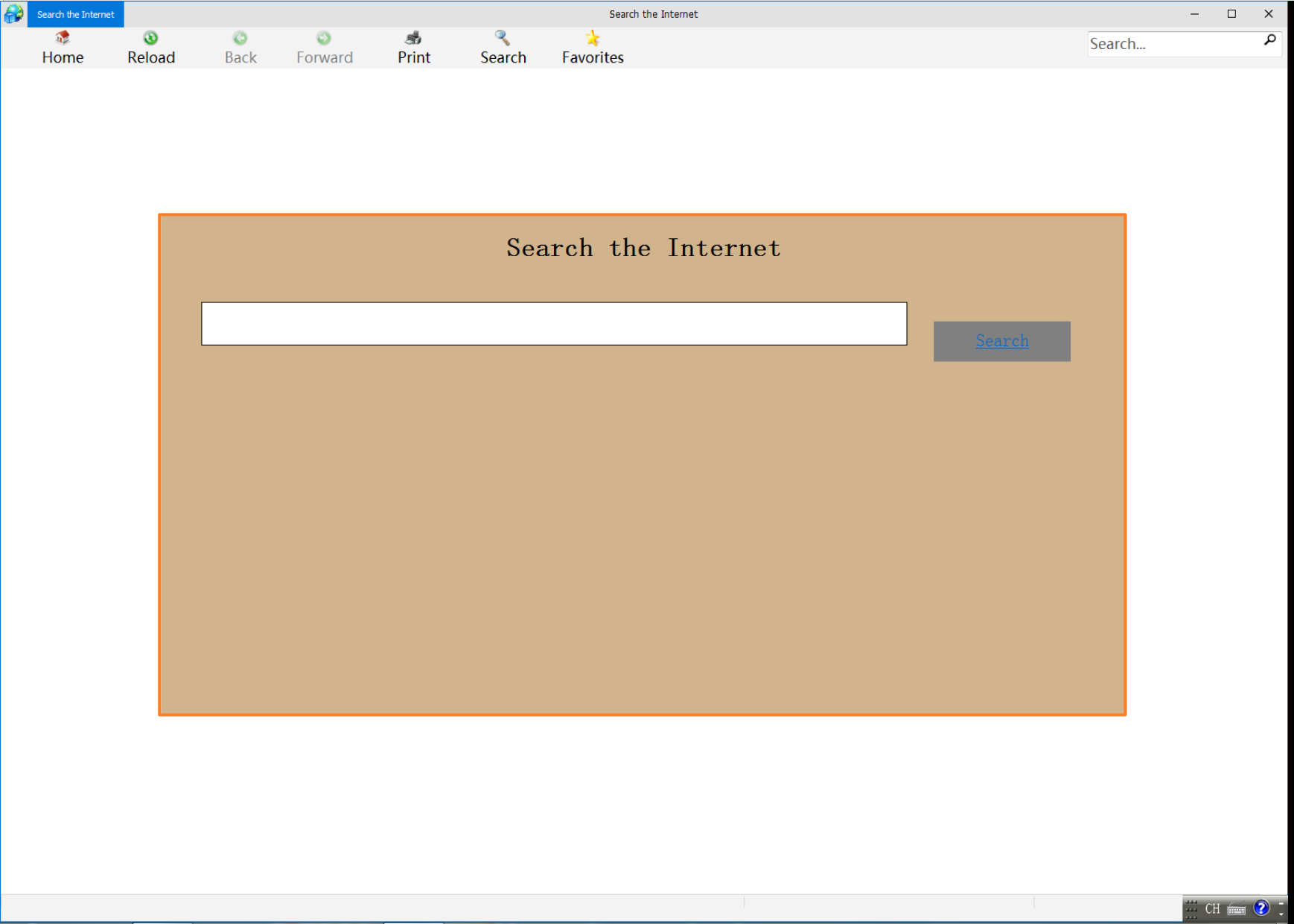The width and height of the screenshot is (1294, 924).
Task: Click into the large page search text box
Action: 554,324
